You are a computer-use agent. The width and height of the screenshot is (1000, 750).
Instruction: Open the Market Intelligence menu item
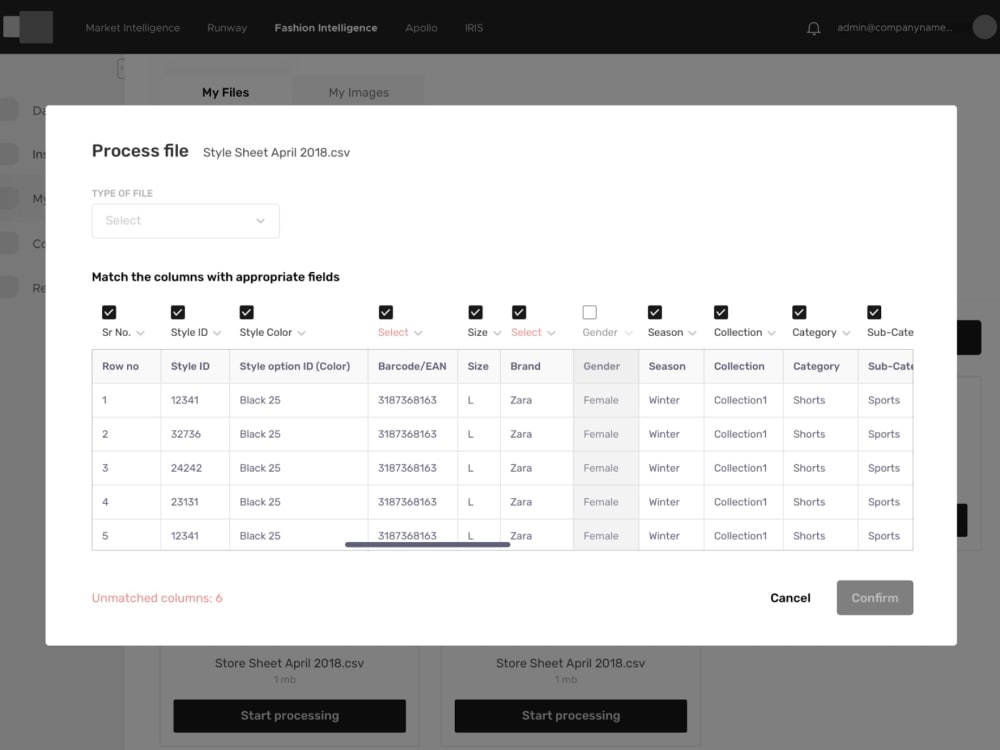[133, 27]
